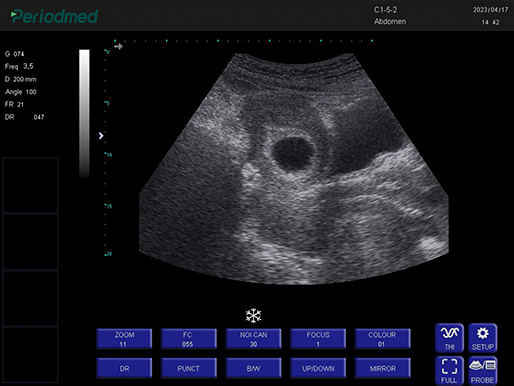The width and height of the screenshot is (514, 386).
Task: Click the Periodmed logo
Action: [x=54, y=16]
